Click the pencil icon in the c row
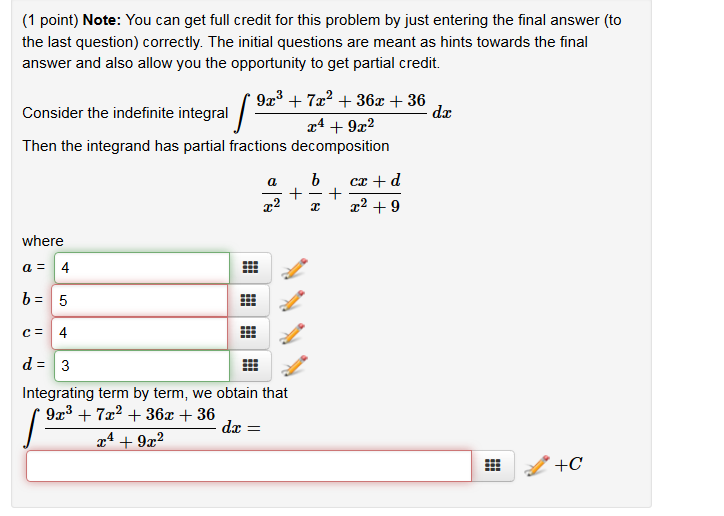 click(x=294, y=333)
